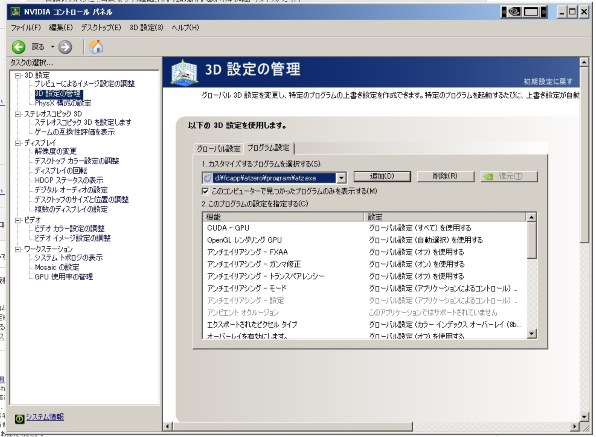Select the CUDA - GPU settings row
The width and height of the screenshot is (596, 437).
click(x=365, y=228)
